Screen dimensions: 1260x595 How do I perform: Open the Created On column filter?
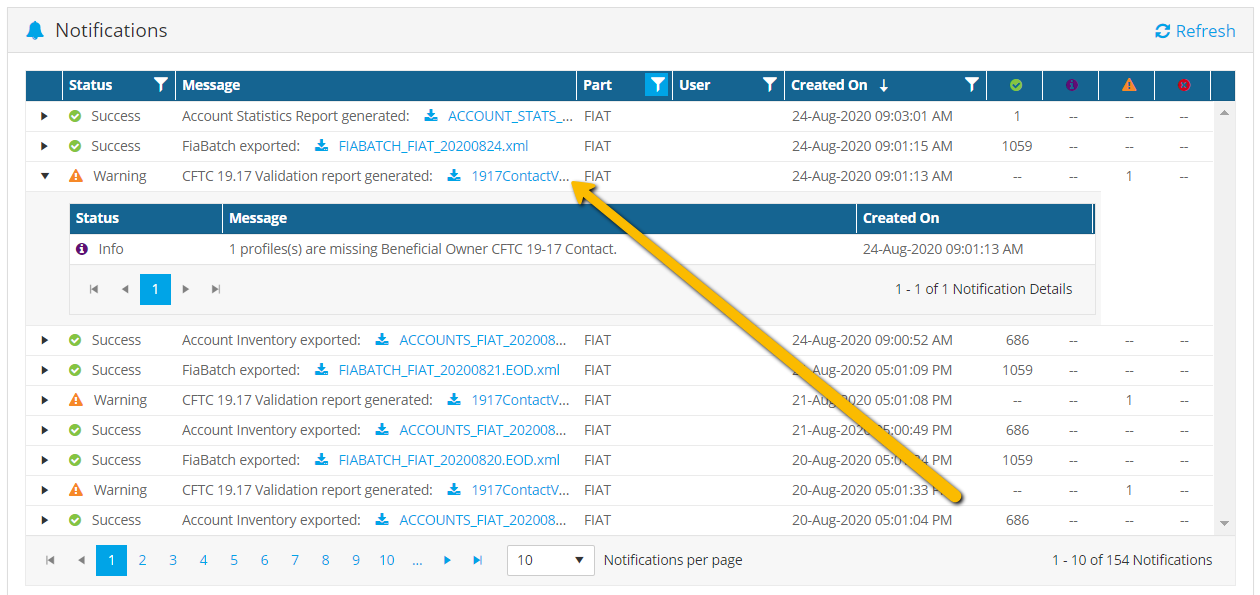(972, 85)
